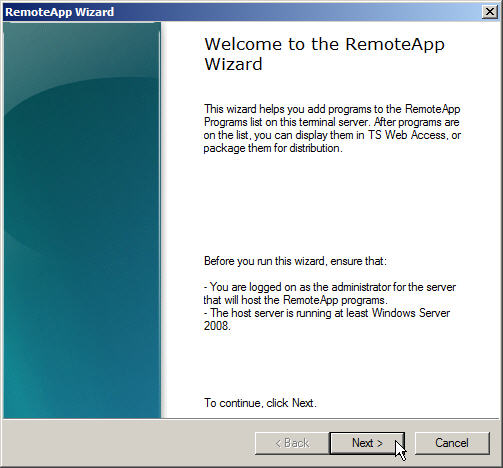Click the line starting with This wizard helps you
Image resolution: width=503 pixels, height=468 pixels.
[332, 109]
